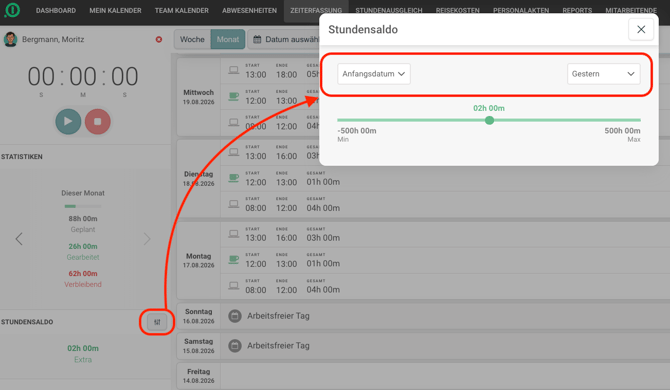Click laptop icon of Dienstag 08:00 entry
Viewport: 670px width, 390px height.
tap(233, 204)
